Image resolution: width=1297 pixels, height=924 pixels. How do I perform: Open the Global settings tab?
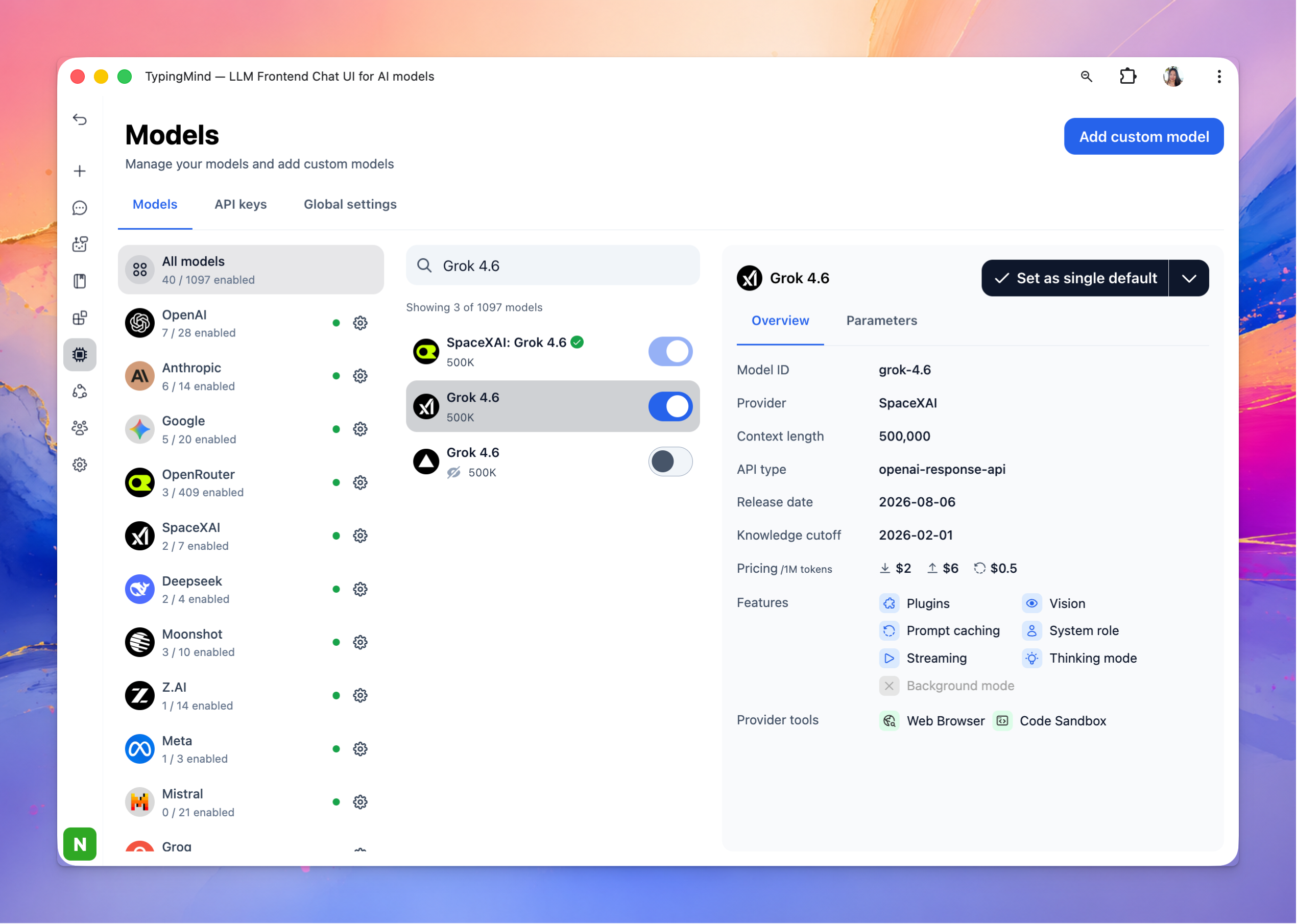click(350, 204)
